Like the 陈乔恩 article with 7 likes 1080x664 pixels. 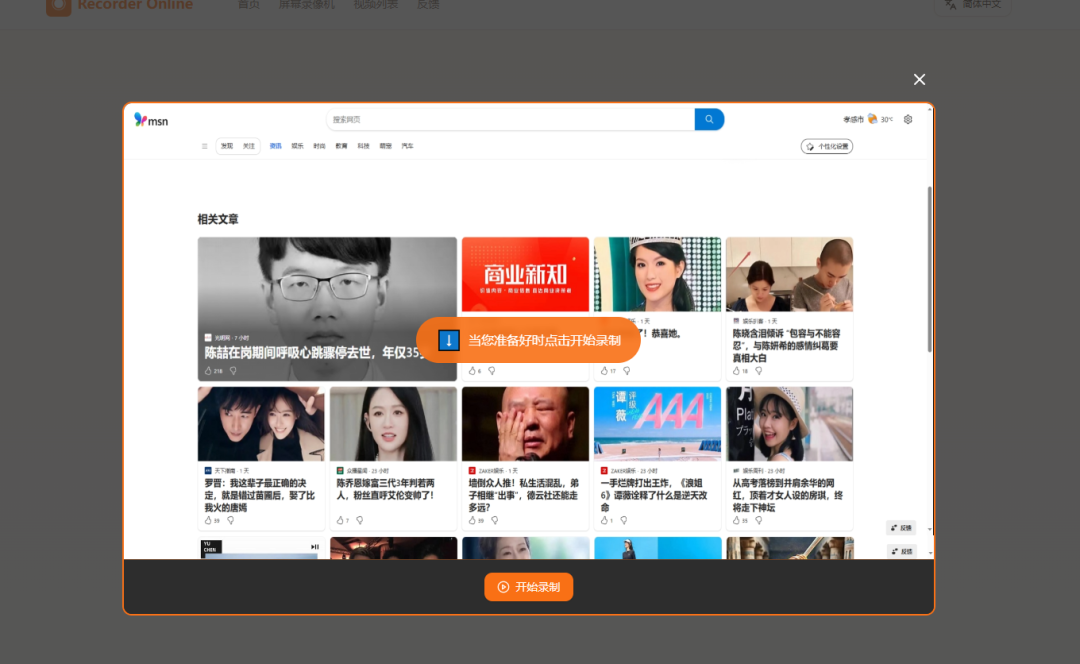[340, 521]
